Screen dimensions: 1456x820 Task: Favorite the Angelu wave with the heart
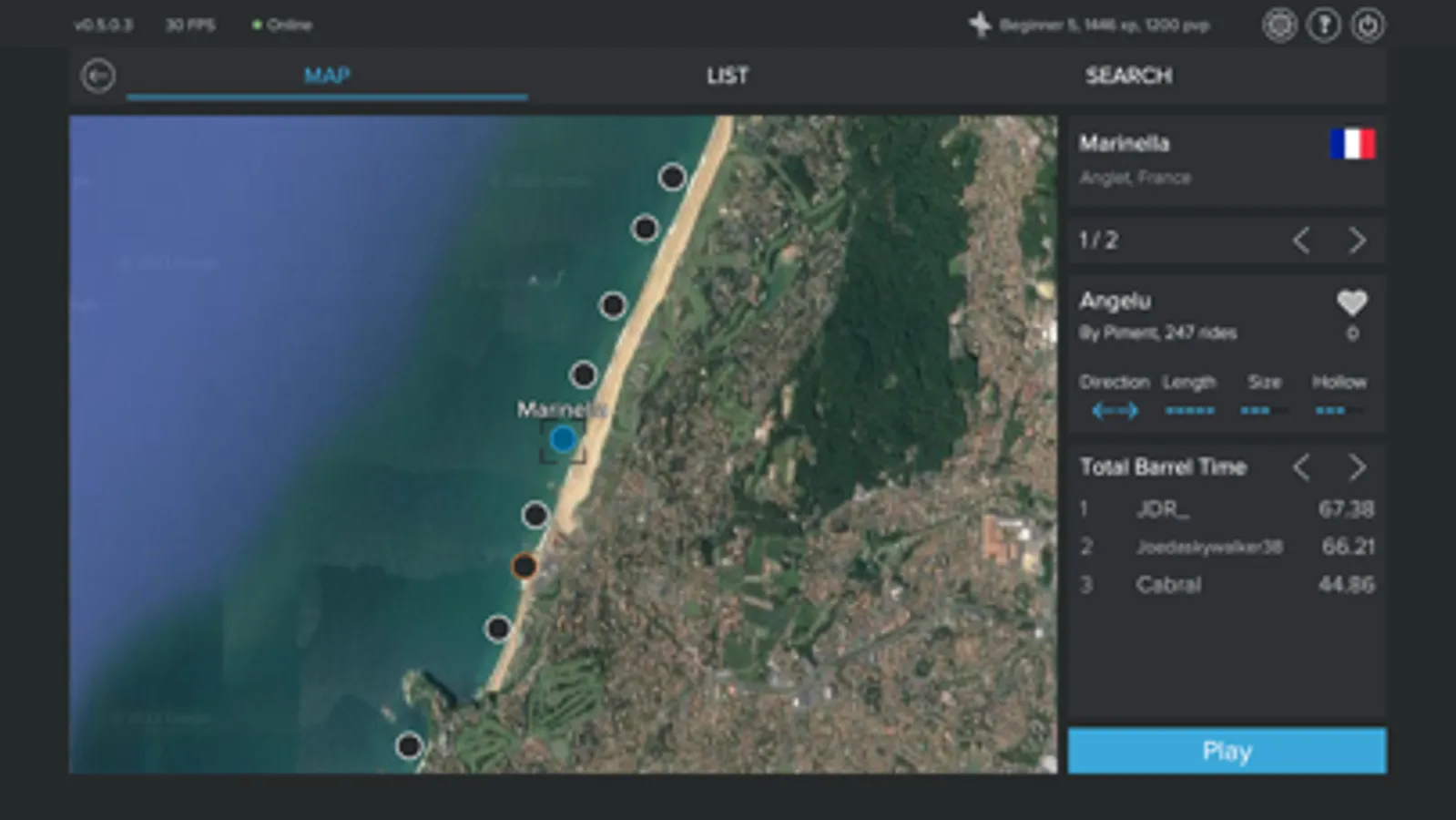[1352, 302]
